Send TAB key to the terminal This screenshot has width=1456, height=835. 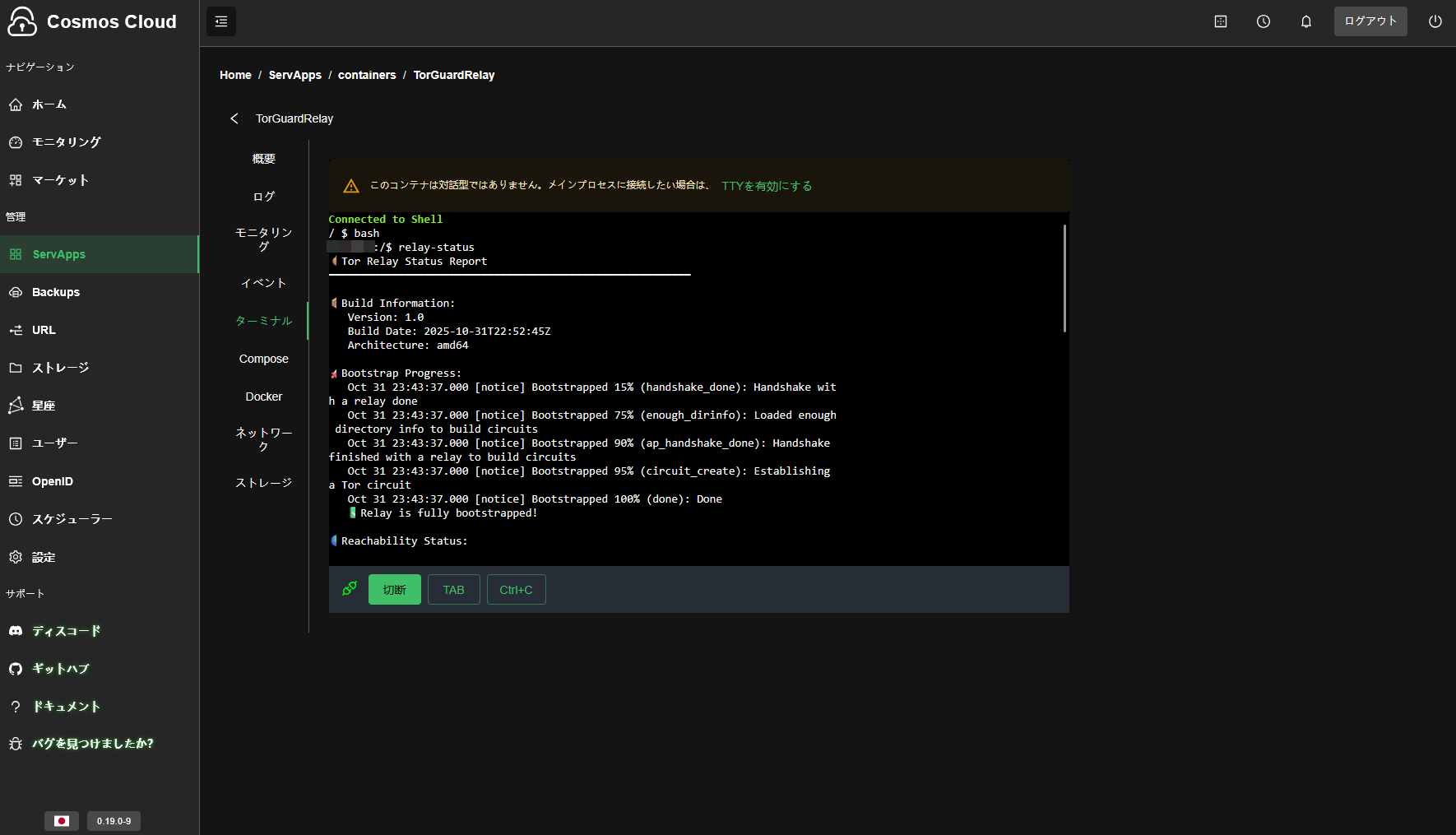click(x=453, y=590)
